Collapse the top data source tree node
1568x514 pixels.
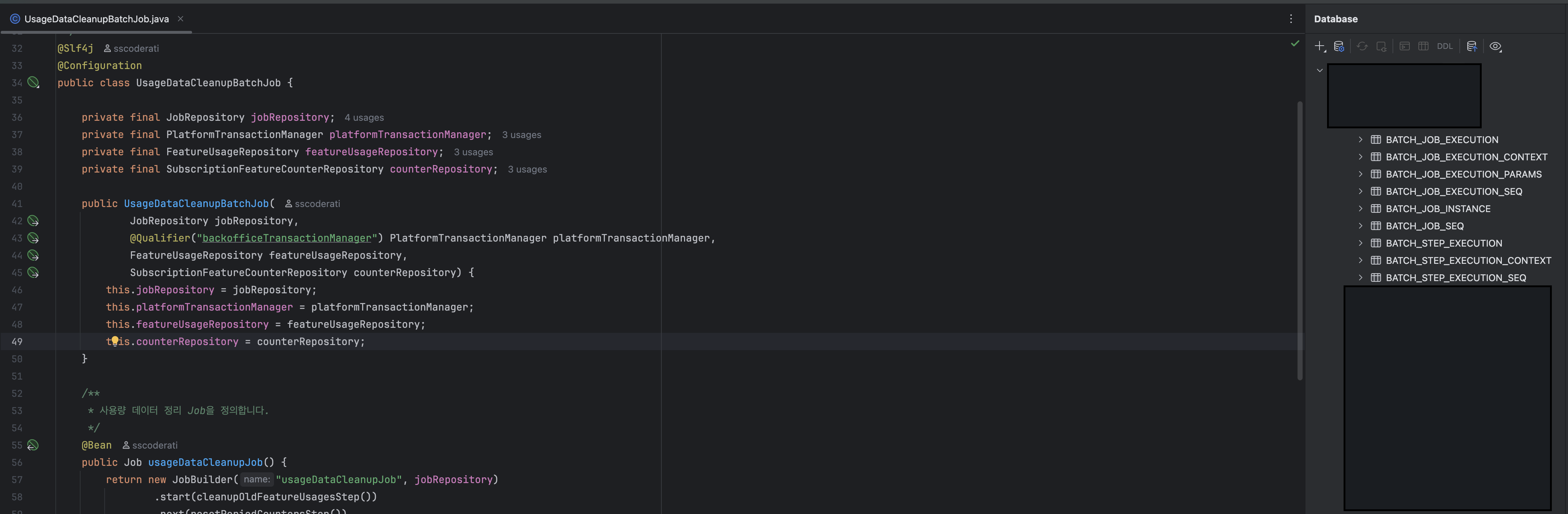tap(1319, 70)
